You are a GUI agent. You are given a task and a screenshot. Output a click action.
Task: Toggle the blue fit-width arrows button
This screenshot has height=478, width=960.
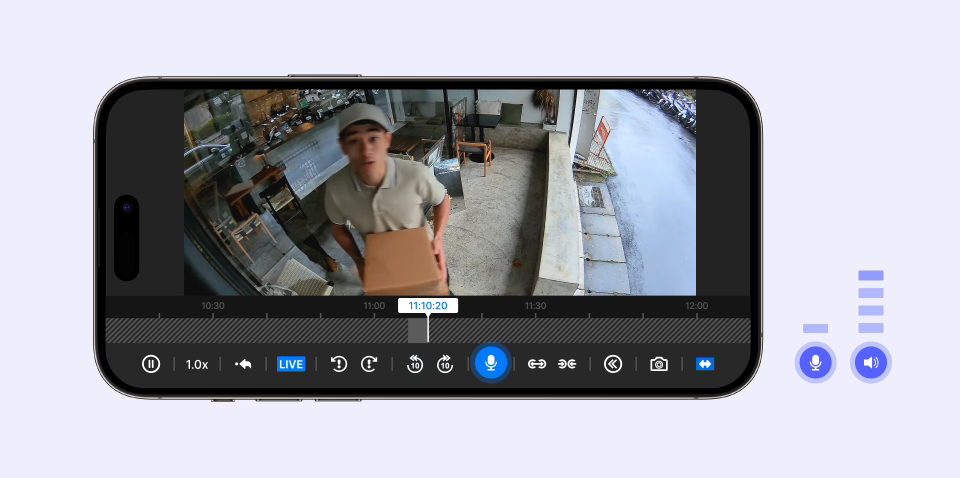(x=705, y=364)
